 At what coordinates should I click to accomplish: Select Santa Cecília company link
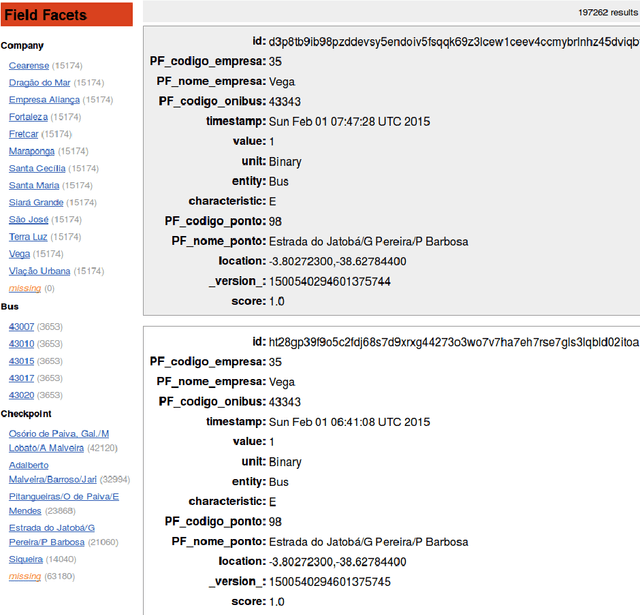(37, 168)
